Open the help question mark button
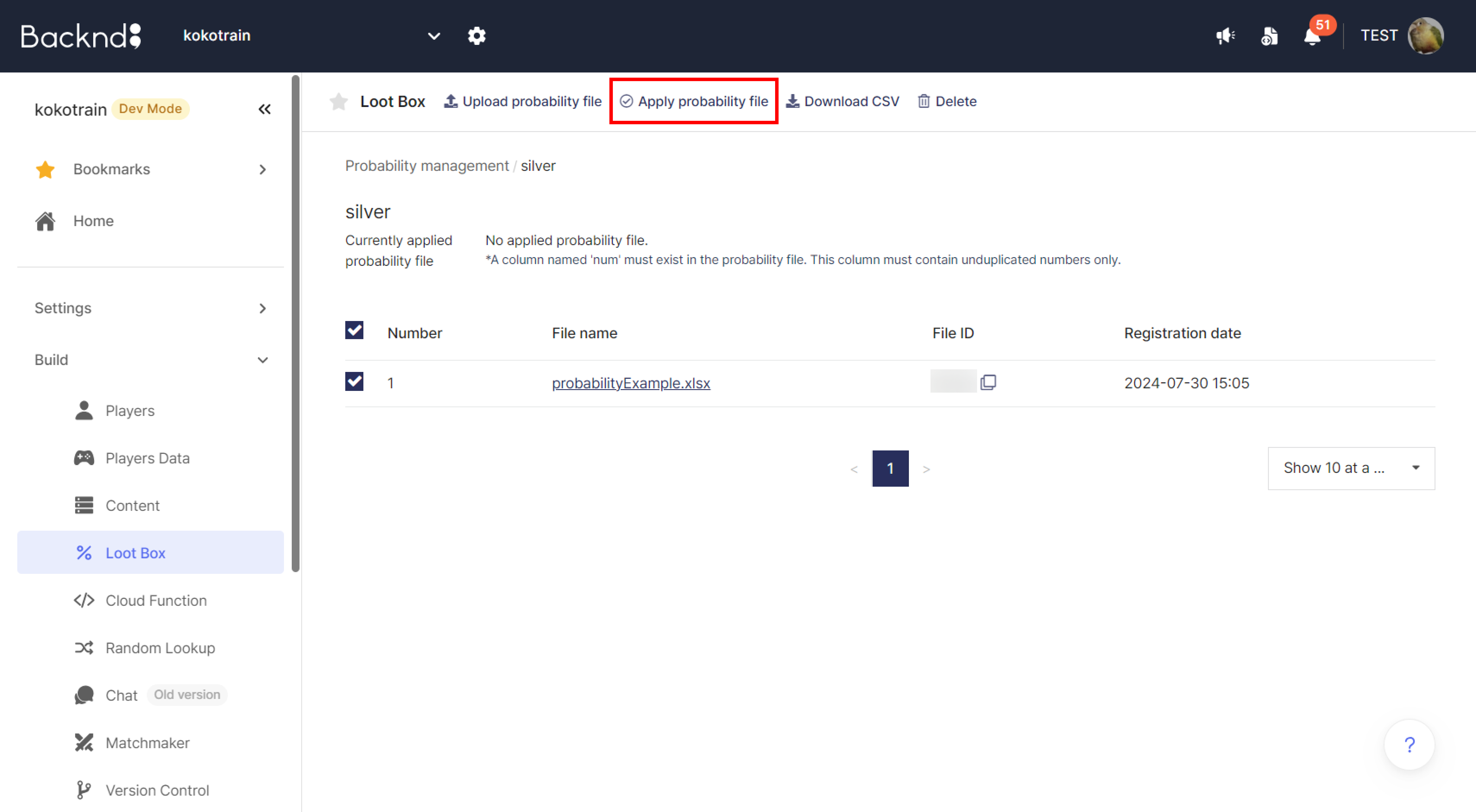 click(x=1410, y=744)
